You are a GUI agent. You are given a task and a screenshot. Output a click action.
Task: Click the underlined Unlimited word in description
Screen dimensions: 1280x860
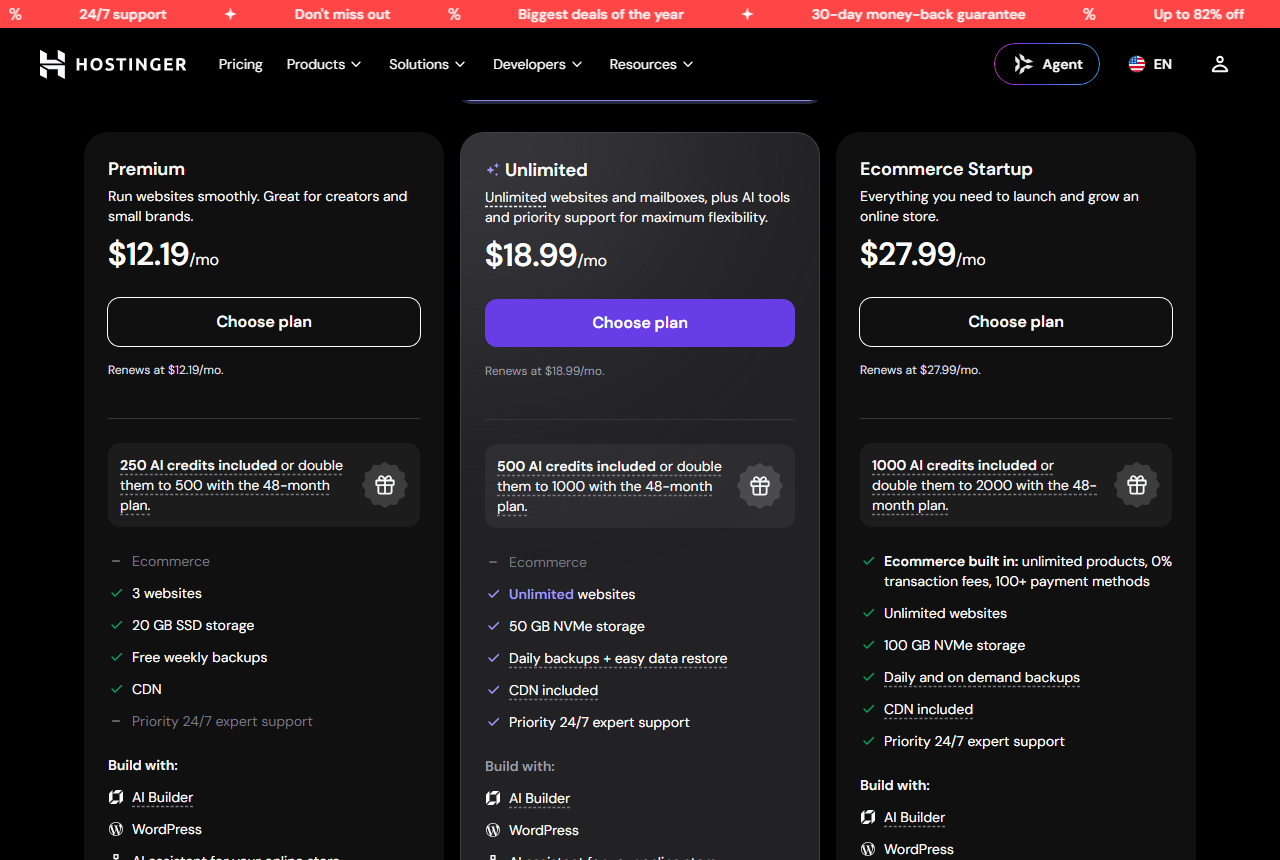[x=516, y=198]
